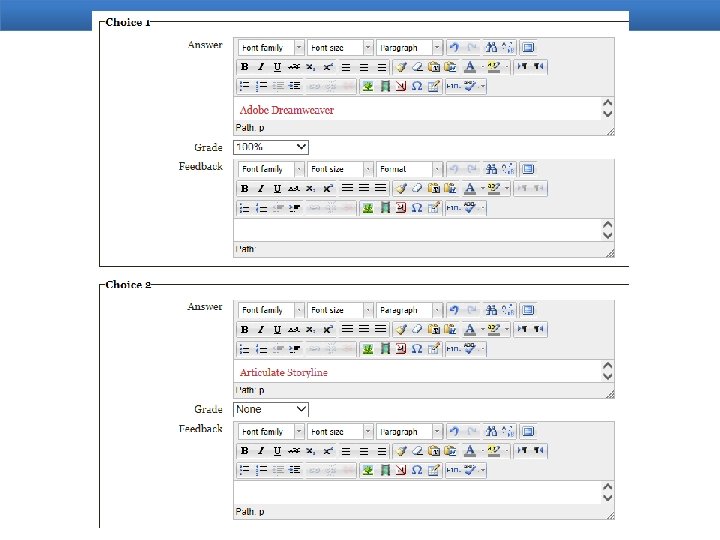
Task: Toggle spellchecker in Choice 2 Answer editor
Action: pyautogui.click(x=469, y=349)
